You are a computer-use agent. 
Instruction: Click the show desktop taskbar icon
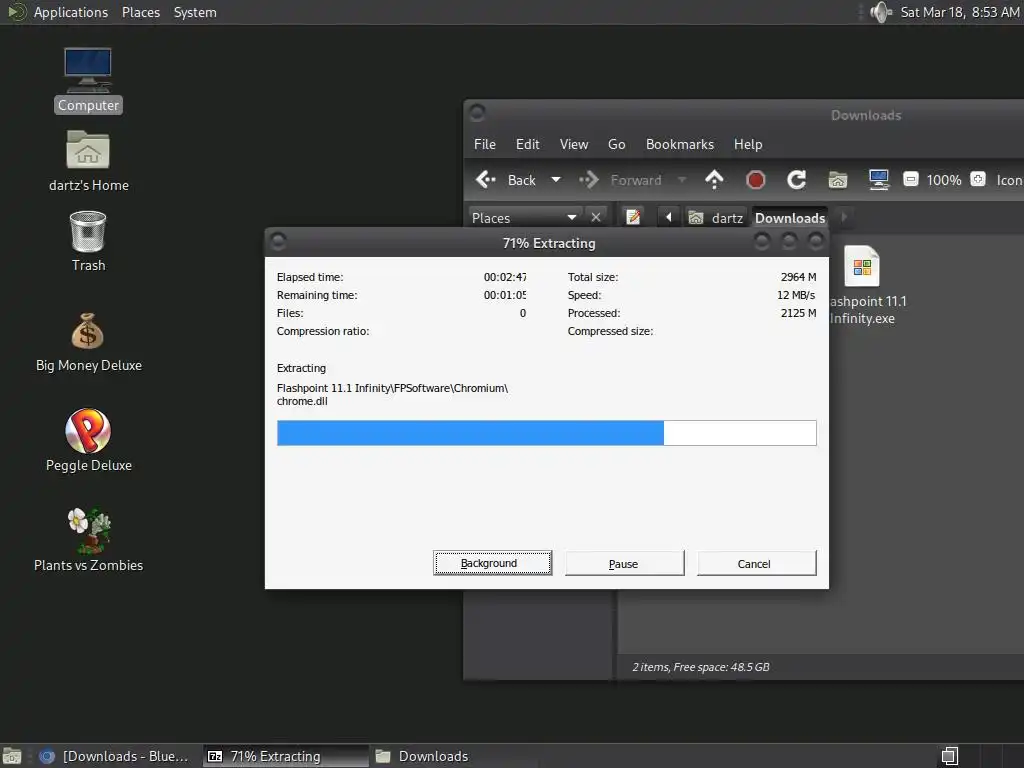pos(12,756)
